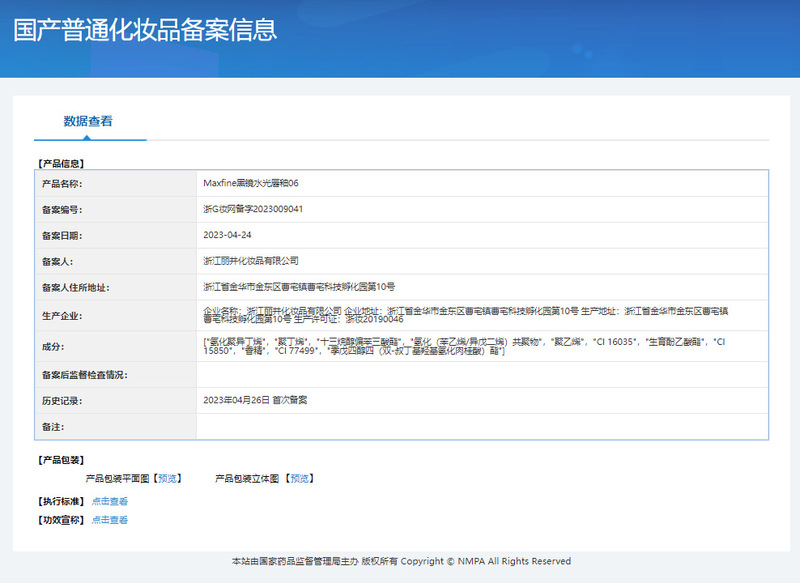The image size is (800, 583).
Task: Click the 【产品包装】 section heading
Action: [61, 460]
